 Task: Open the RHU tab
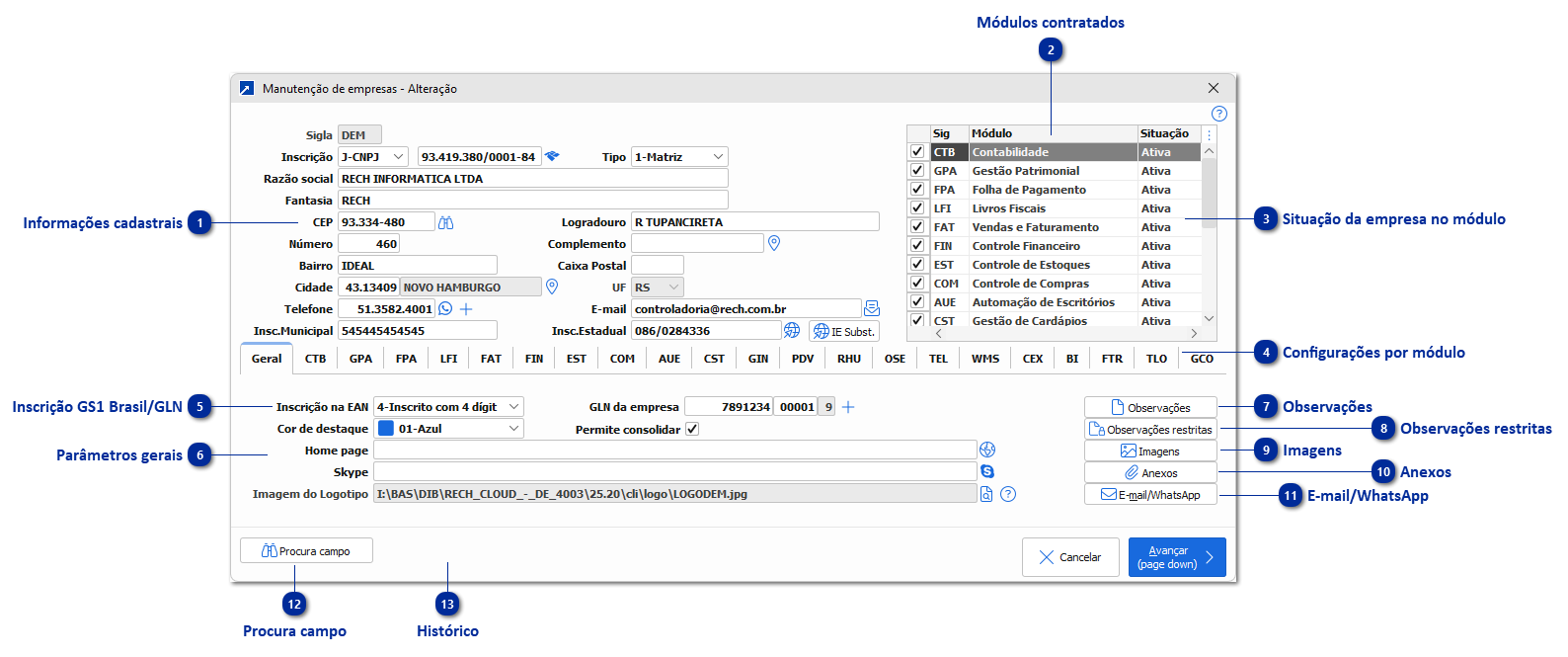pos(849,359)
